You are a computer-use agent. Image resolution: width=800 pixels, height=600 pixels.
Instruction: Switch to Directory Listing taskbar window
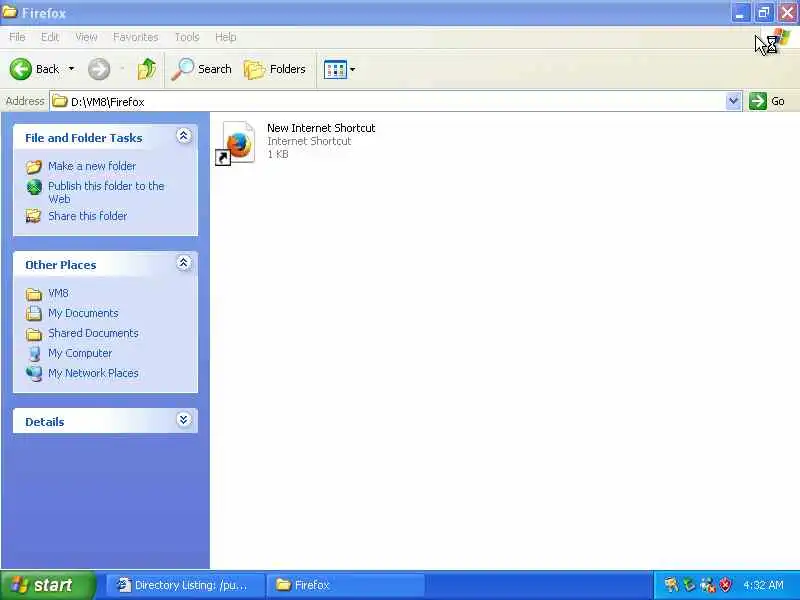point(186,585)
